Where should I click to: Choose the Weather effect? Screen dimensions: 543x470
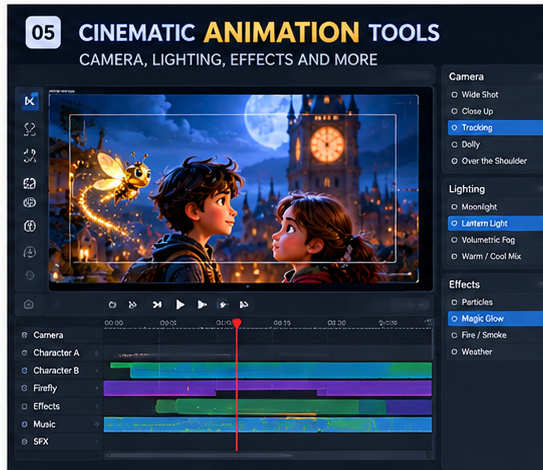pos(495,352)
